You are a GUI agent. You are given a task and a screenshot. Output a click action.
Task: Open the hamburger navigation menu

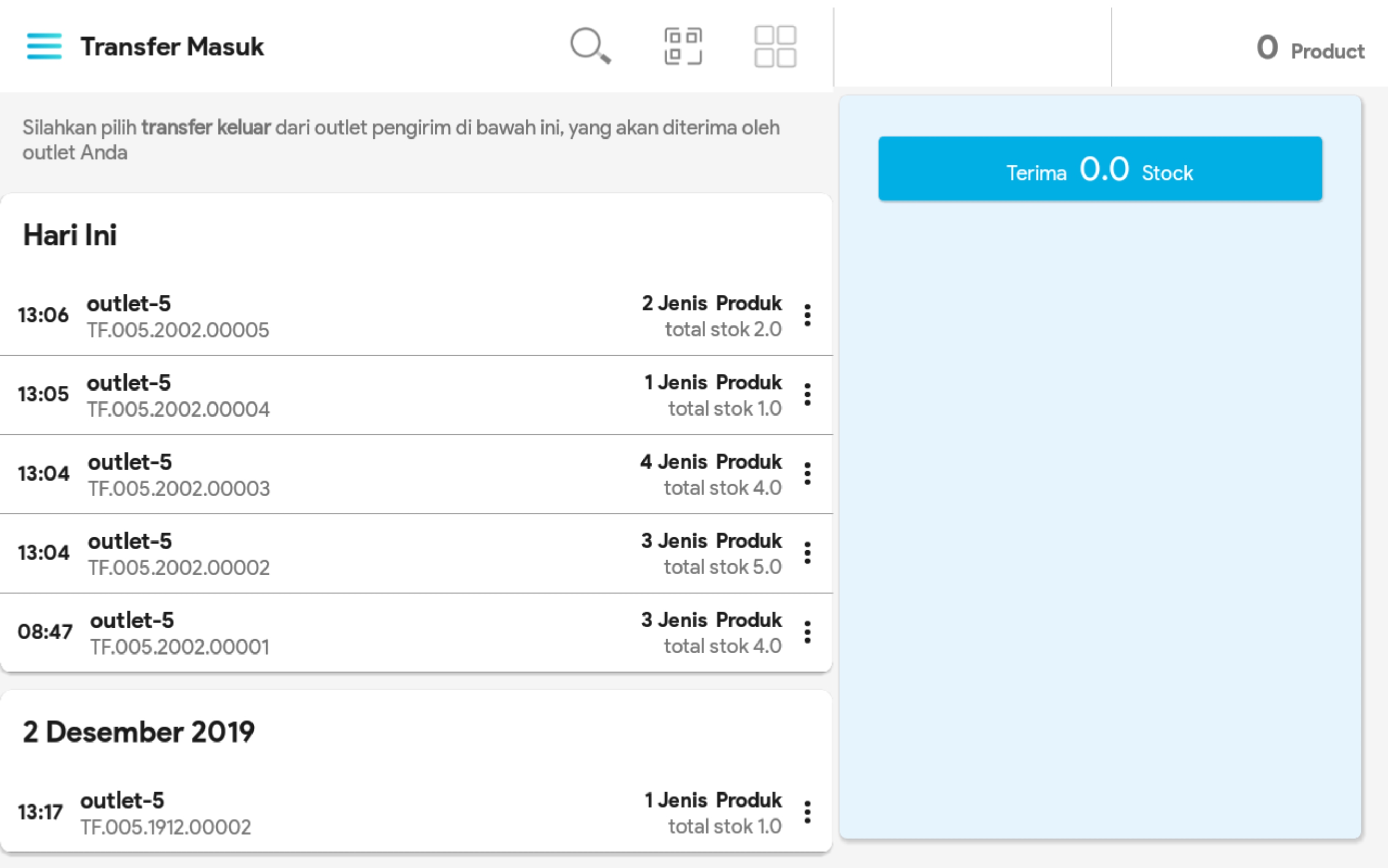(x=44, y=46)
